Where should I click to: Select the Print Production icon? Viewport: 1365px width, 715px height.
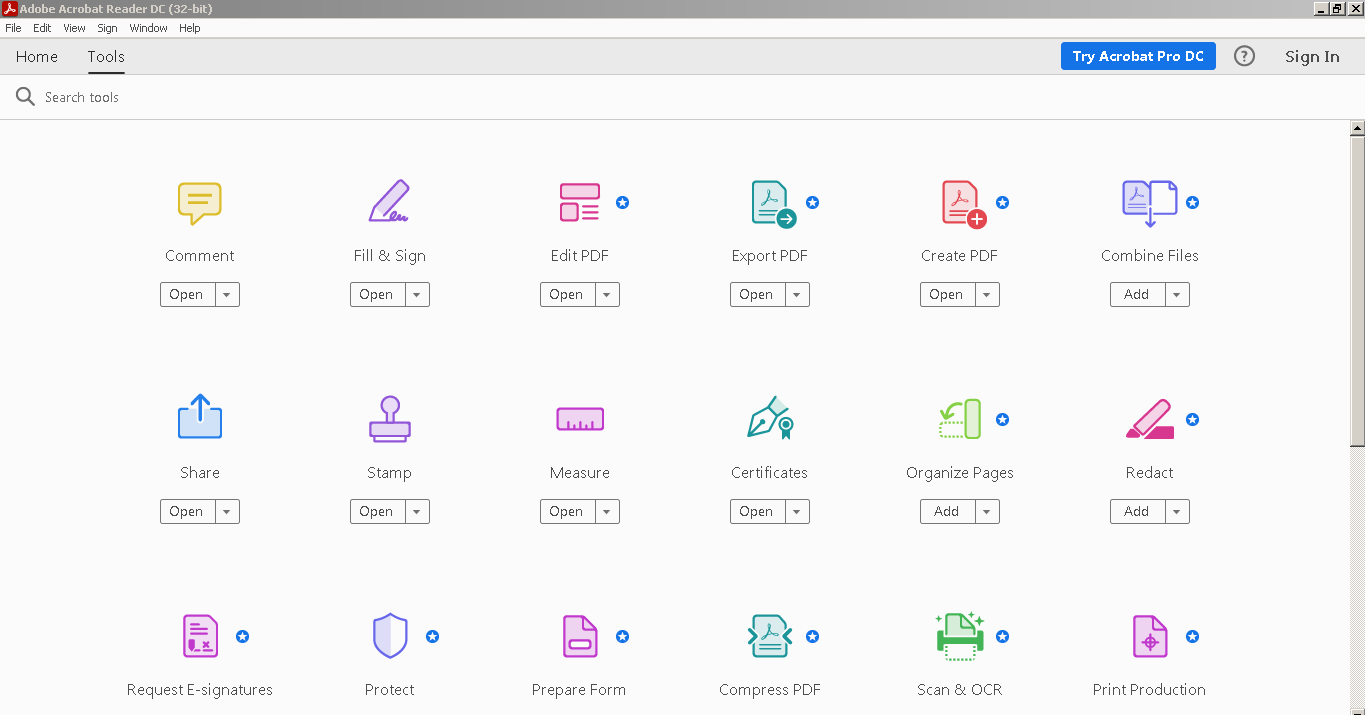coord(1150,636)
